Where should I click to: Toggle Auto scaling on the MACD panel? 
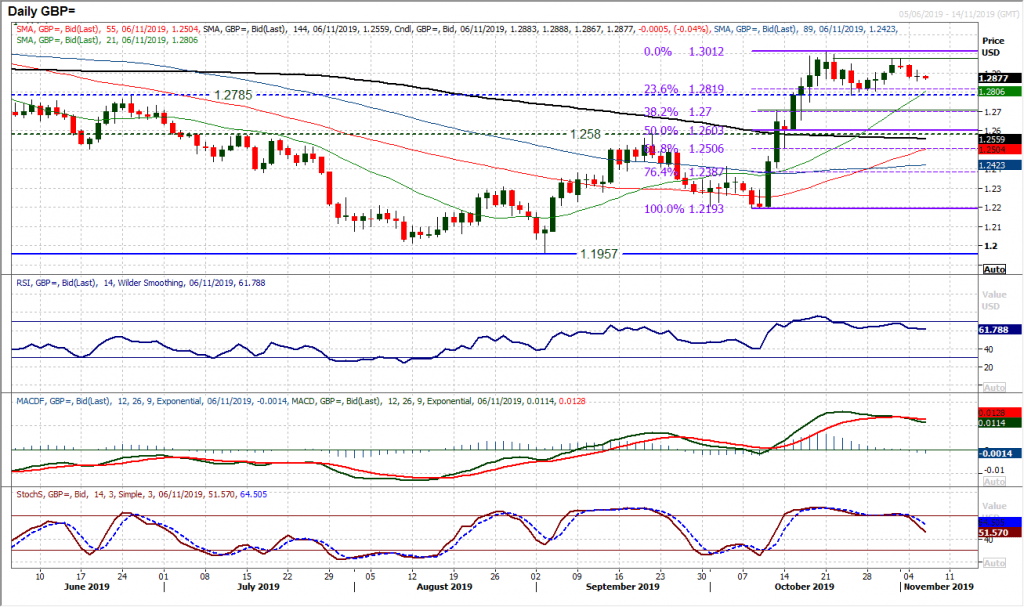pyautogui.click(x=994, y=481)
